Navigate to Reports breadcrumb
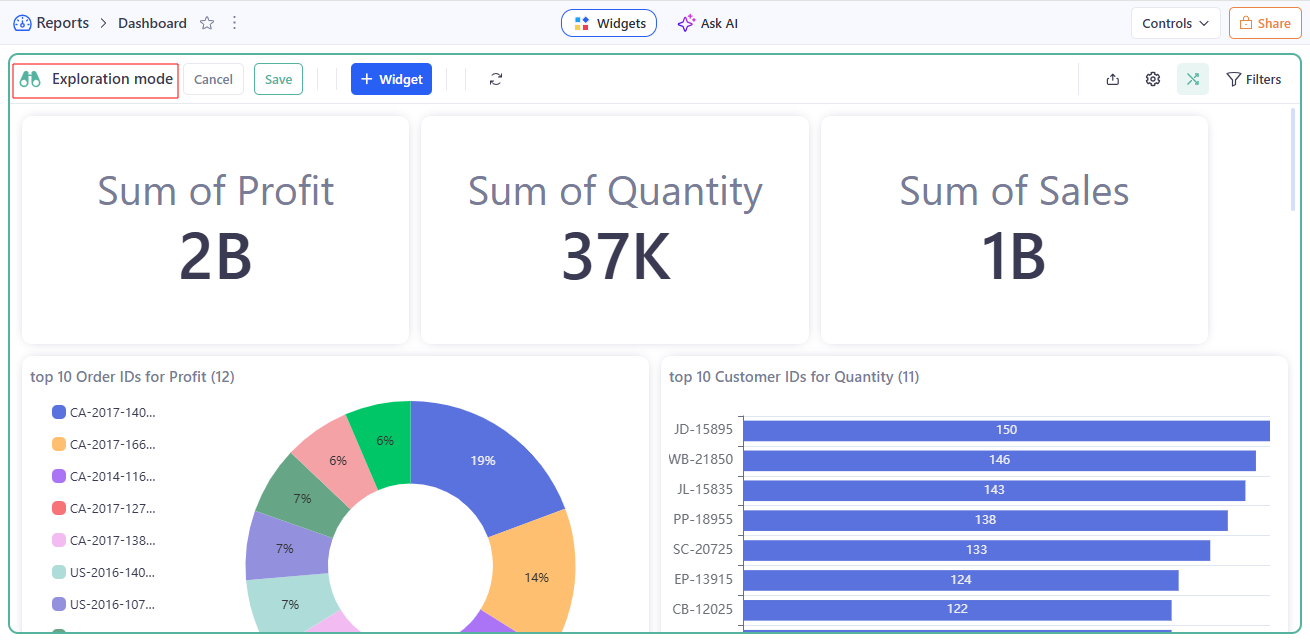 tap(62, 23)
